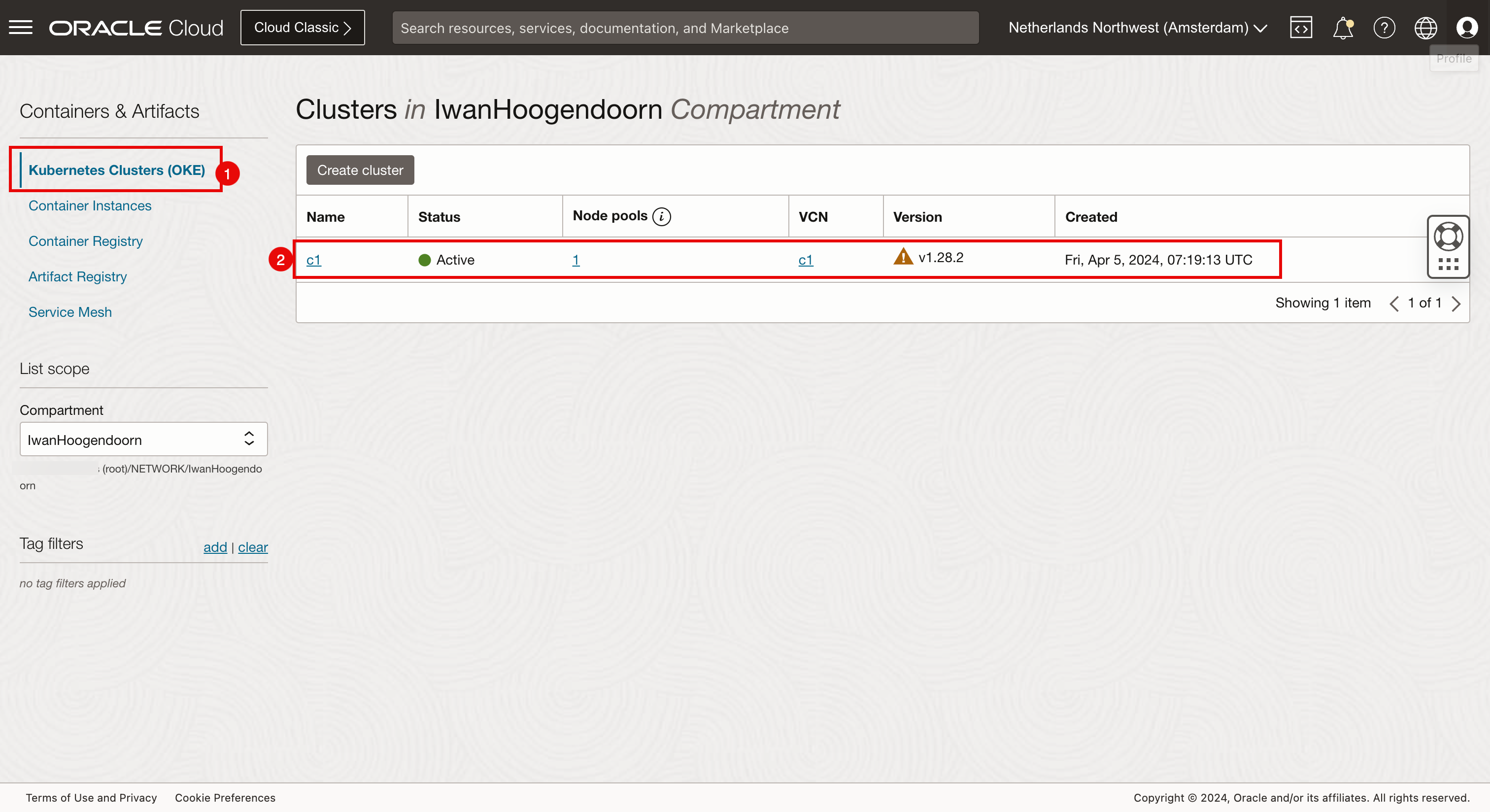Screen dimensions: 1490x812
Task: Click the Cloud Classic button
Action: click(x=303, y=27)
